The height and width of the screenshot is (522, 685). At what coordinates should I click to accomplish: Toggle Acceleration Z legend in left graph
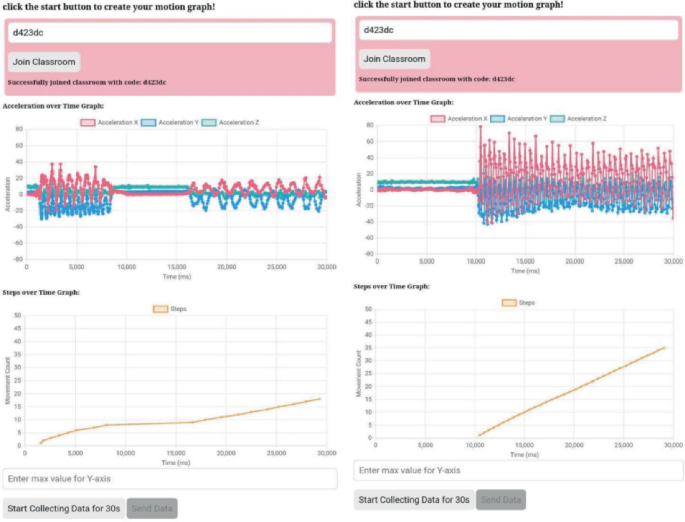click(x=230, y=123)
